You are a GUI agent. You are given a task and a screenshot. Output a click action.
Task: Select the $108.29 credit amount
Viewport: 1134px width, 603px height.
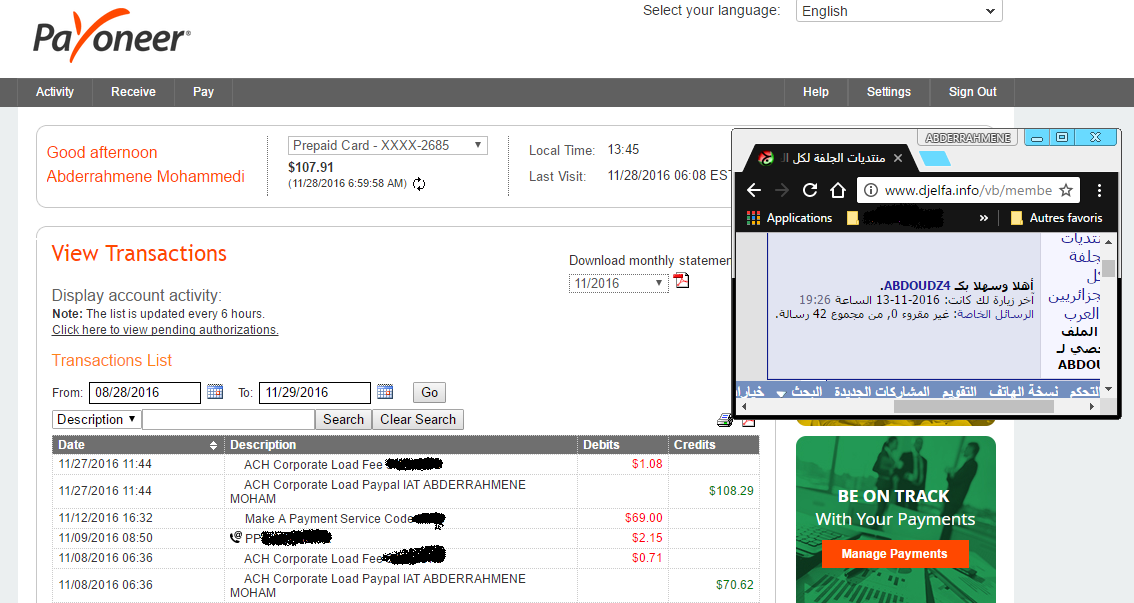click(730, 491)
